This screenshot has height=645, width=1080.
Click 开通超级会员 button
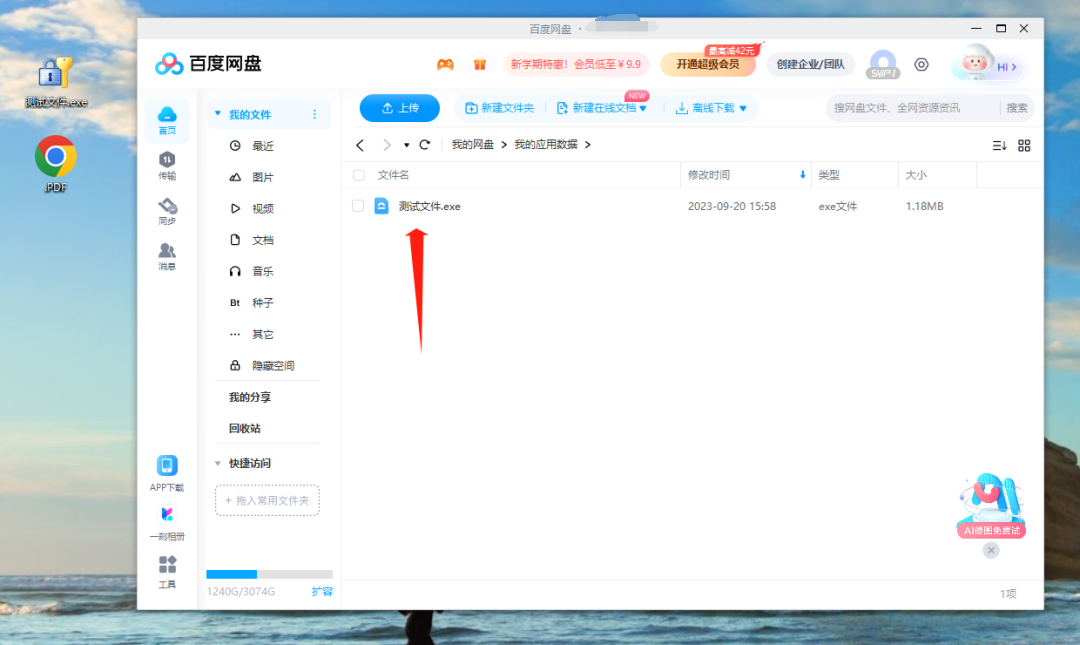point(707,65)
